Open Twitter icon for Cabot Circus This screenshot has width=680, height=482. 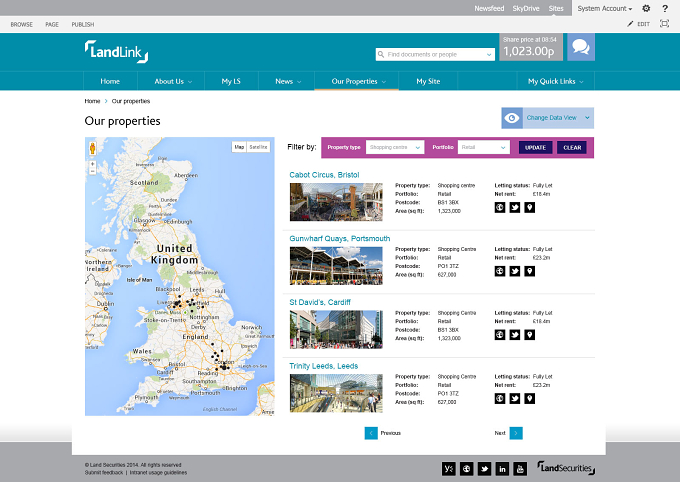[514, 207]
